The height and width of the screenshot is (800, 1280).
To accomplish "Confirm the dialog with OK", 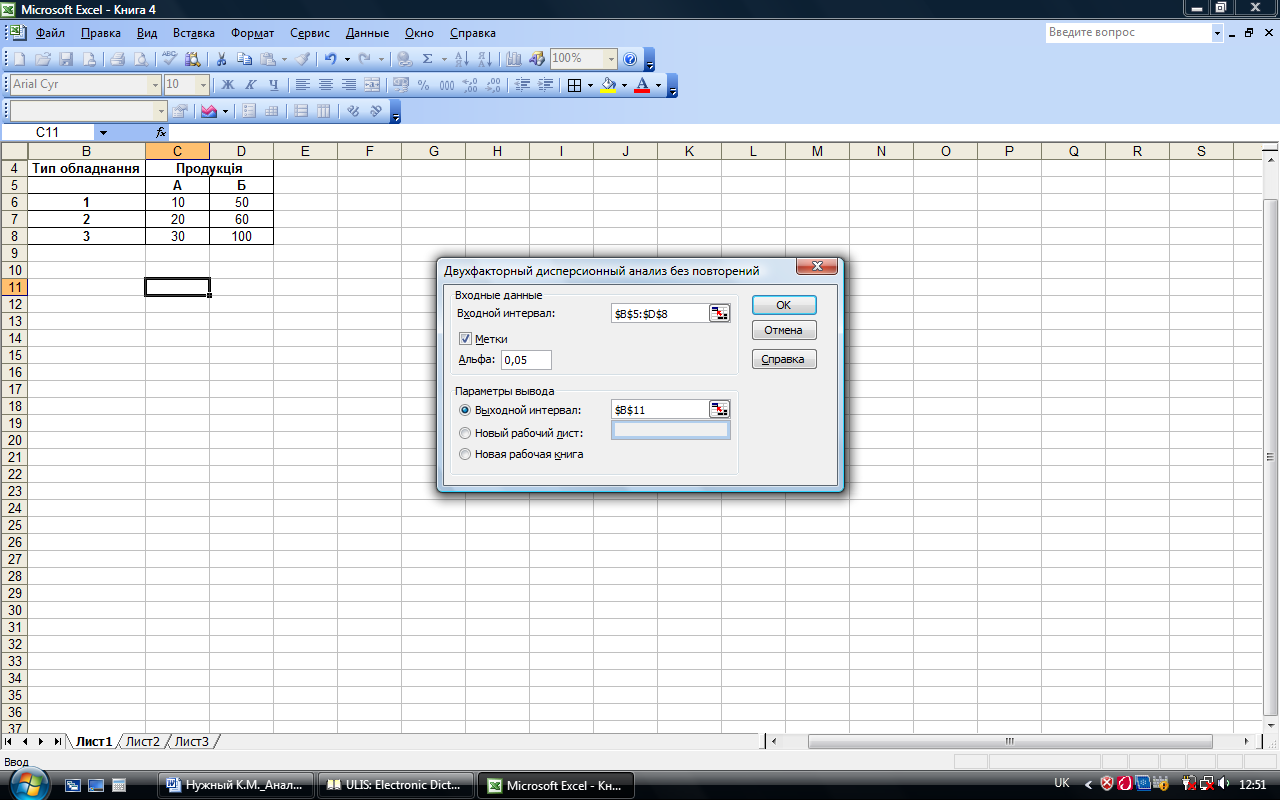I will [x=784, y=305].
